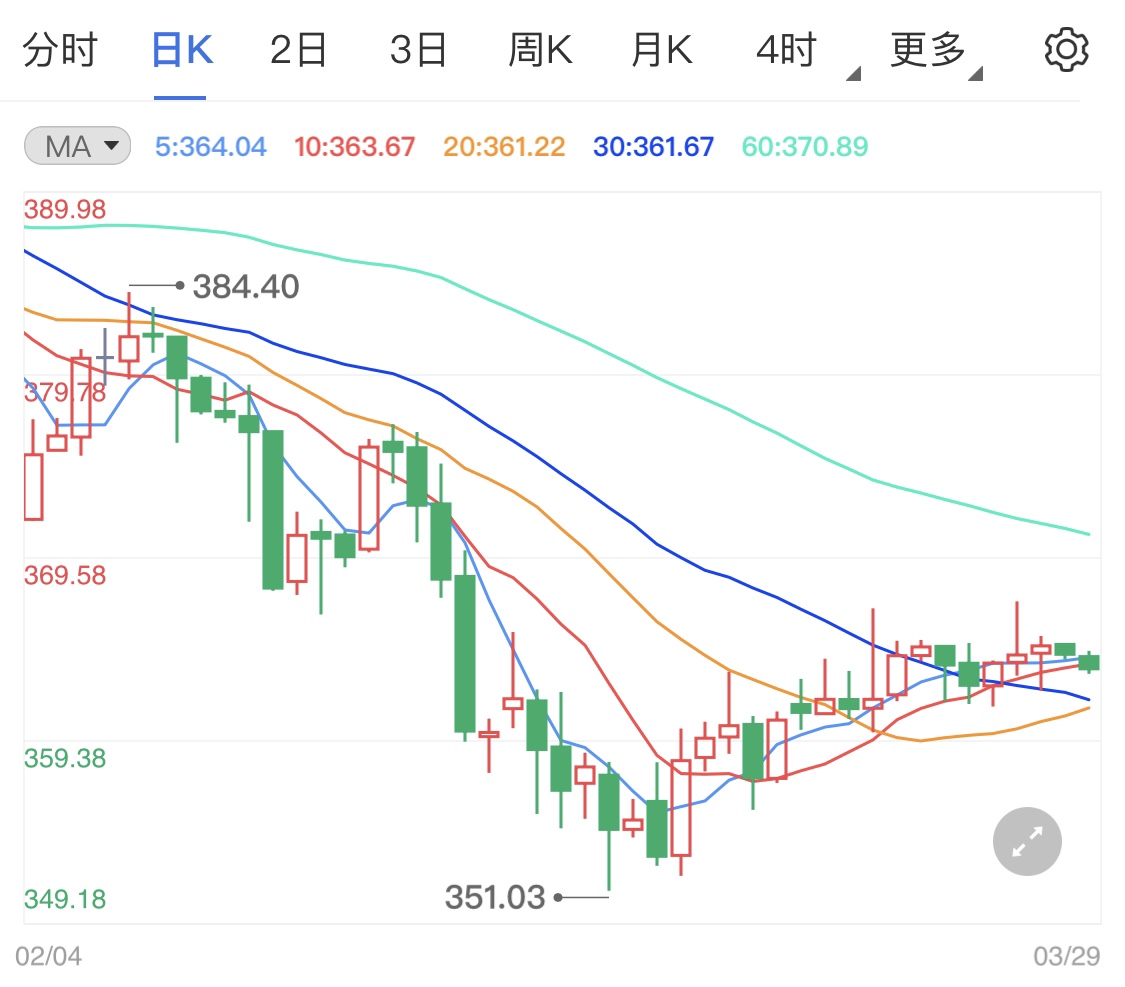Click the 369.58 price gridline label
The height and width of the screenshot is (987, 1125).
(x=62, y=575)
